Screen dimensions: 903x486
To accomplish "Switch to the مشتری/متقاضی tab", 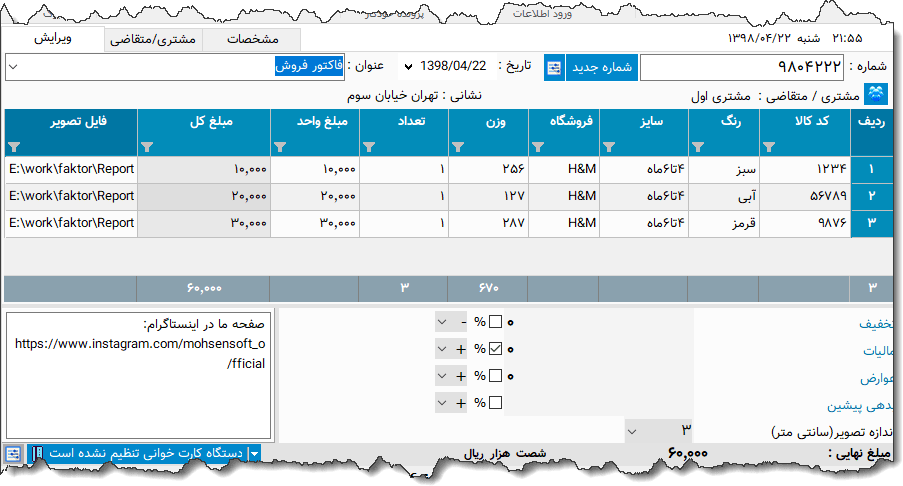I will [x=153, y=39].
